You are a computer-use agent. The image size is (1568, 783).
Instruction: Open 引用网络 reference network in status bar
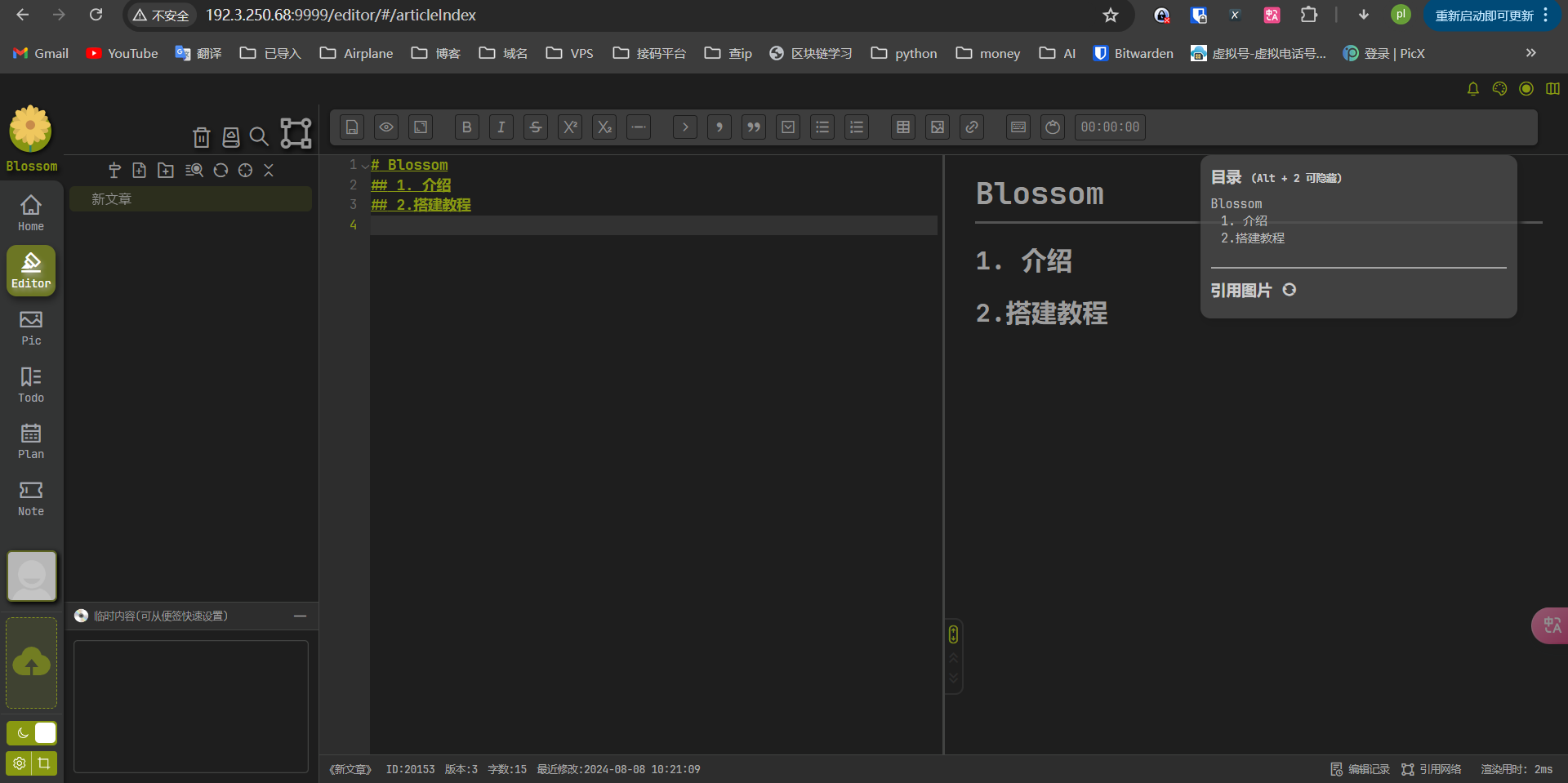pyautogui.click(x=1432, y=769)
